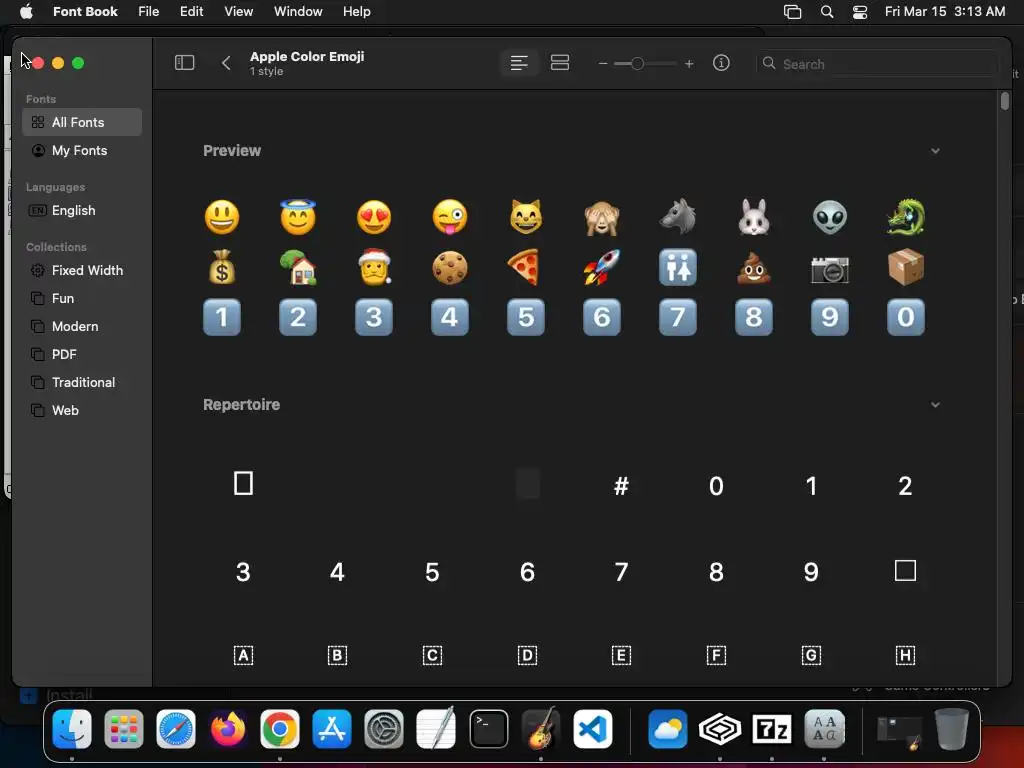Toggle the sidebar visibility button

pos(184,63)
